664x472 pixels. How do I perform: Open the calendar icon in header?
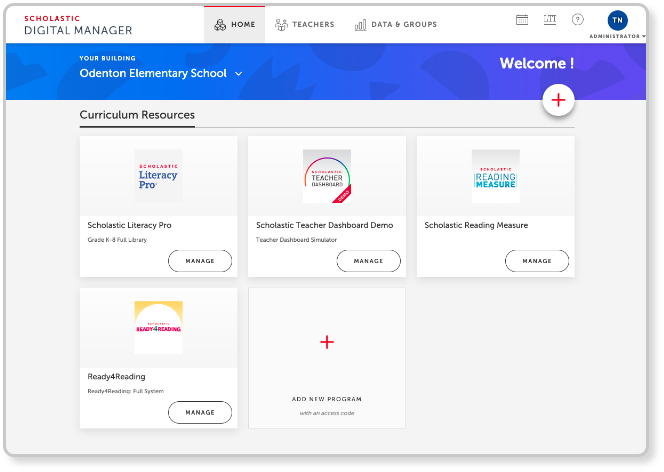coord(522,19)
